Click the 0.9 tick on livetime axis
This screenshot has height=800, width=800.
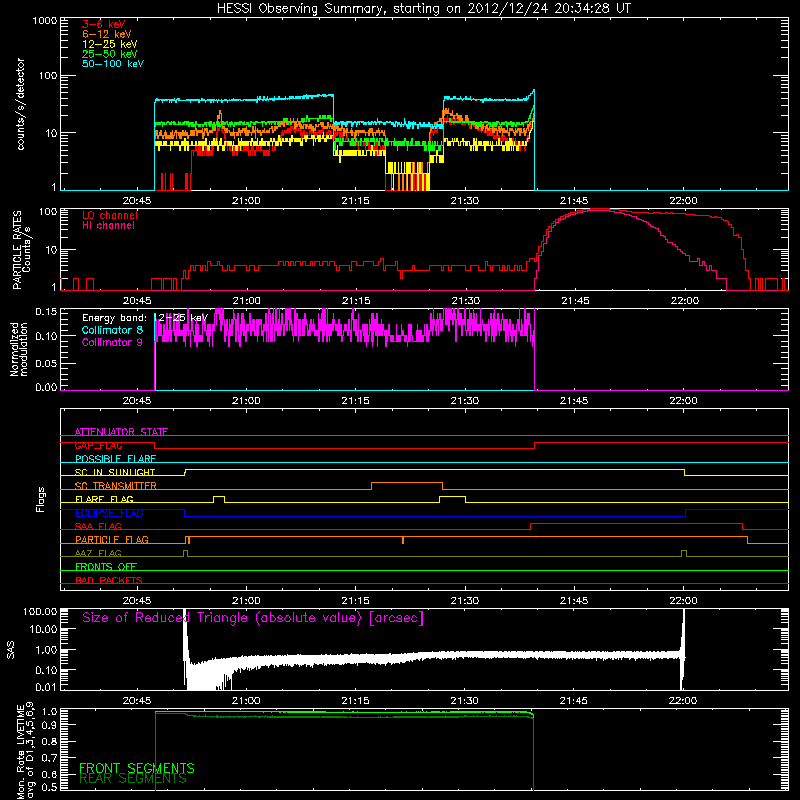click(x=51, y=724)
